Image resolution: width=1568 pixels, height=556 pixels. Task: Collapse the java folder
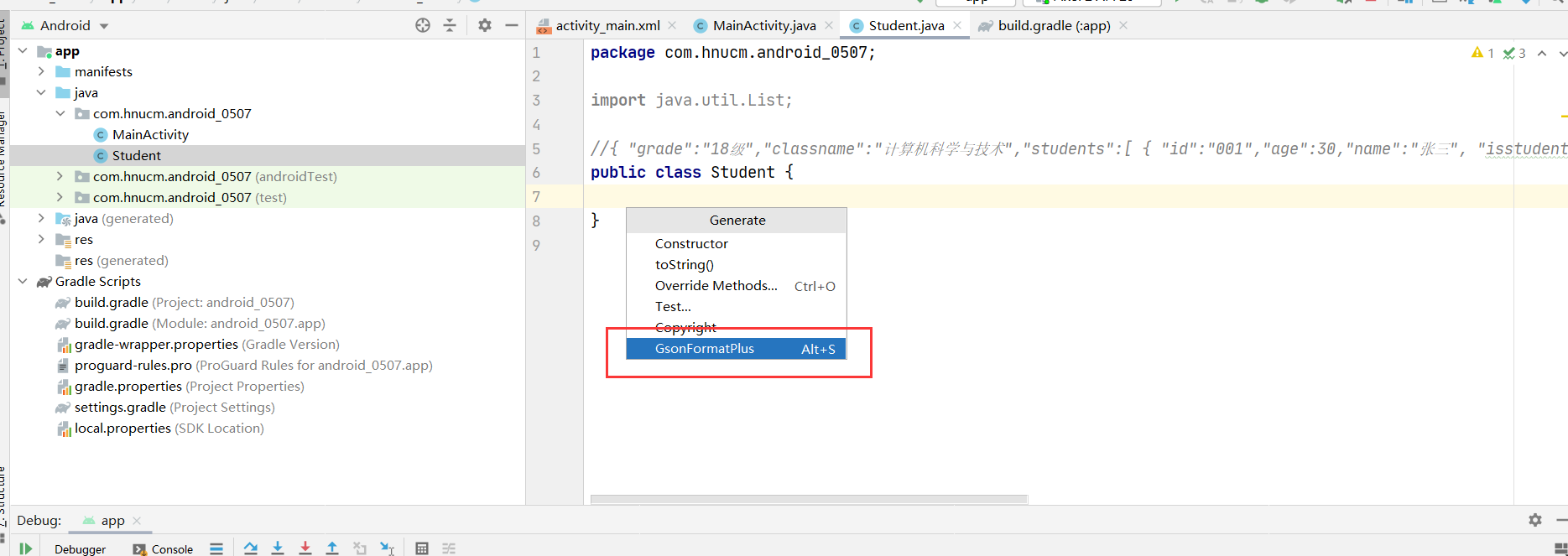[x=41, y=92]
